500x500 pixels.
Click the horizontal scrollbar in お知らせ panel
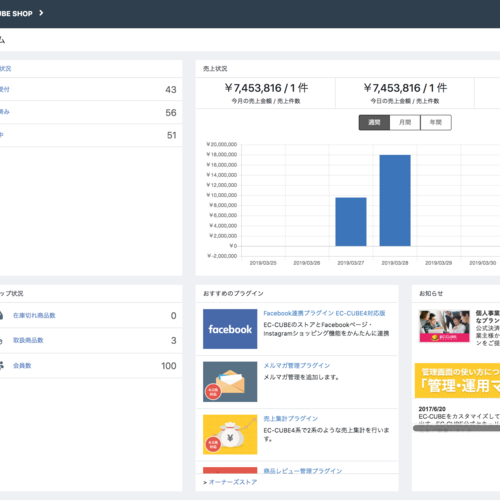click(x=456, y=428)
